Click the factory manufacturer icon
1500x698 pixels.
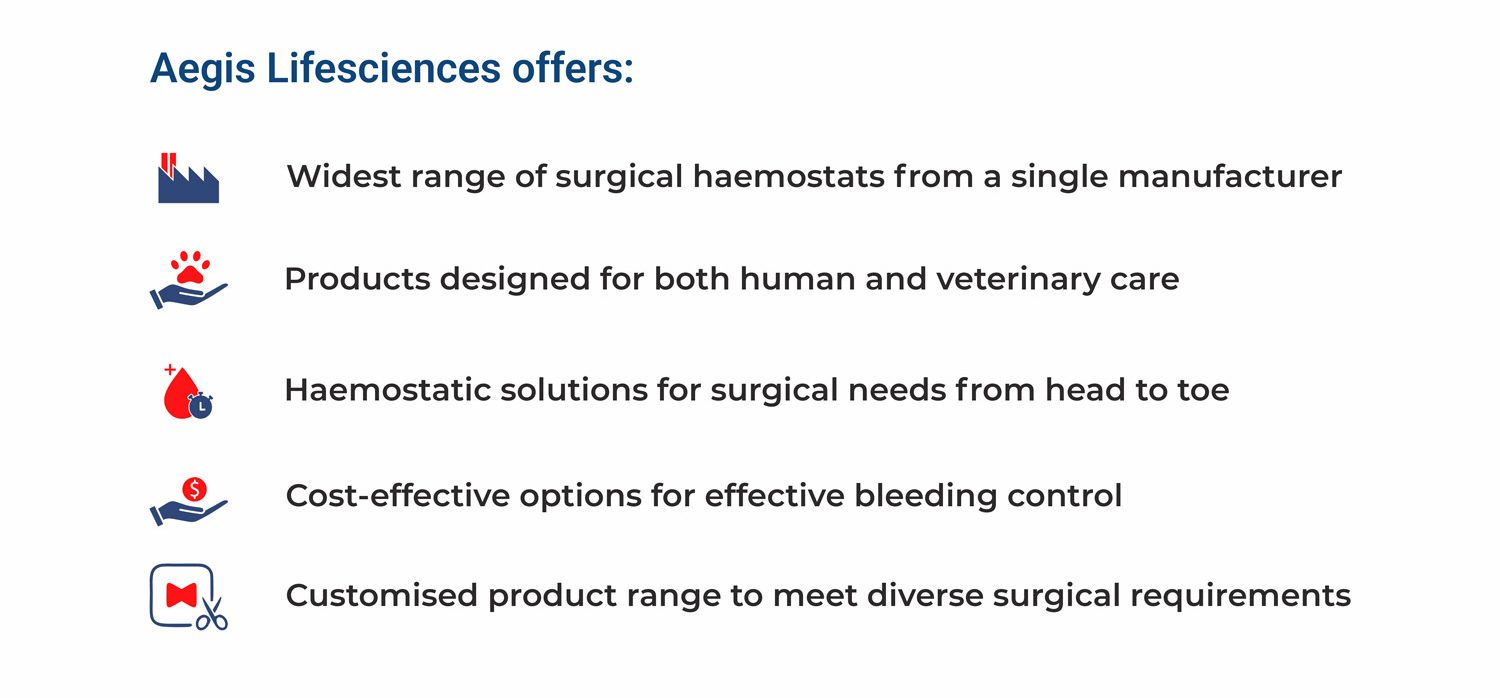click(188, 178)
